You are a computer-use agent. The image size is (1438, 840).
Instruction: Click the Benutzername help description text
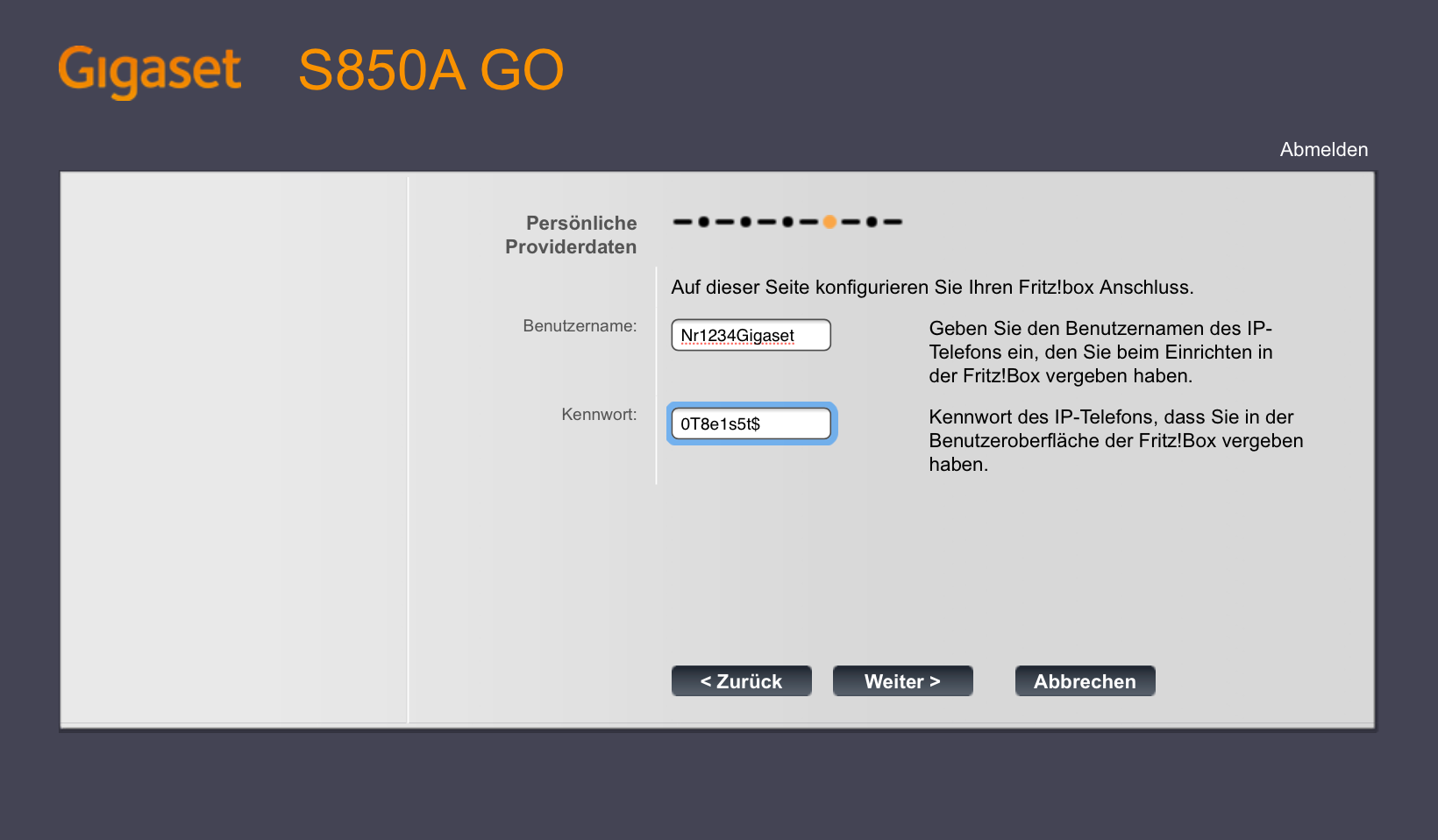(1100, 352)
